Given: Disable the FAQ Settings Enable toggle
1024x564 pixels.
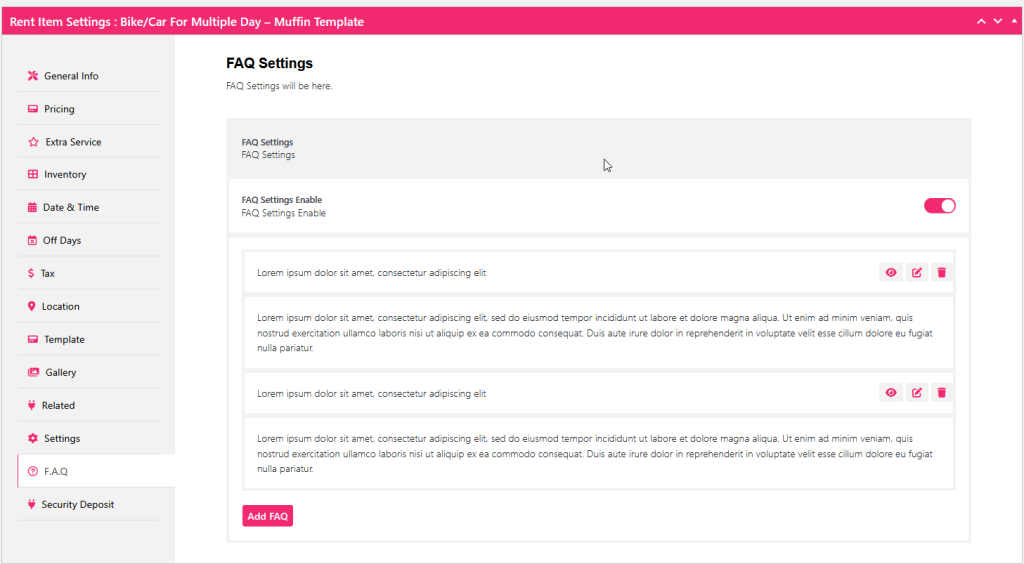Looking at the screenshot, I should (x=939, y=205).
